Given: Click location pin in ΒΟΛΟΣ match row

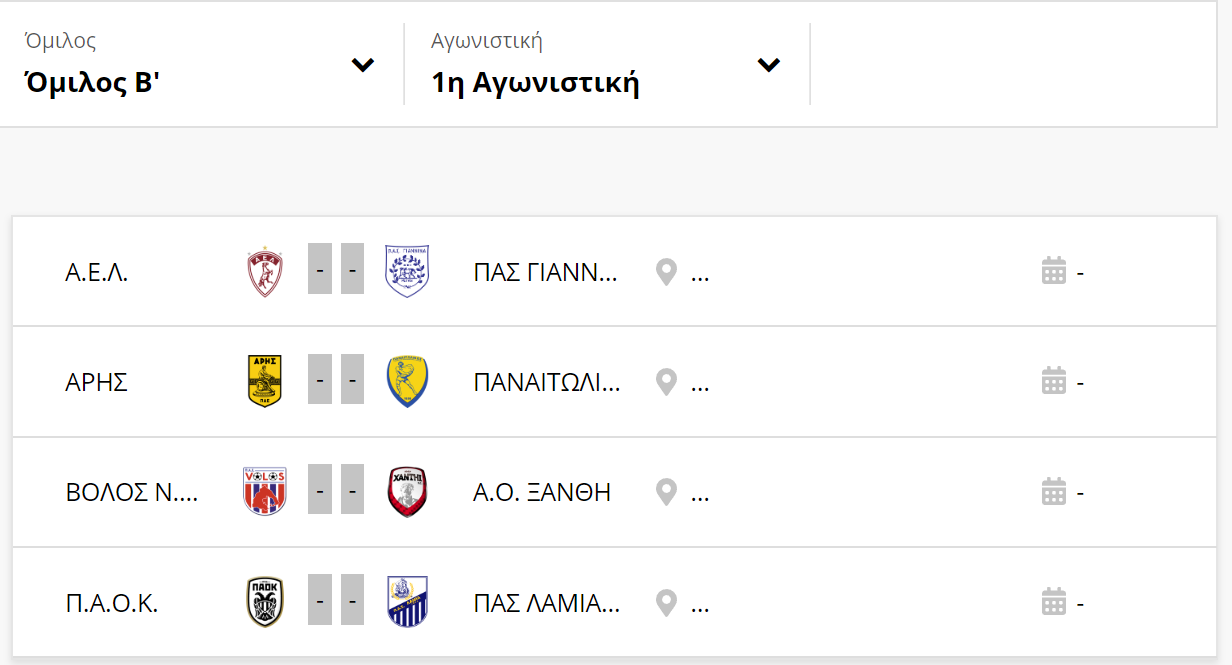Looking at the screenshot, I should coord(666,492).
